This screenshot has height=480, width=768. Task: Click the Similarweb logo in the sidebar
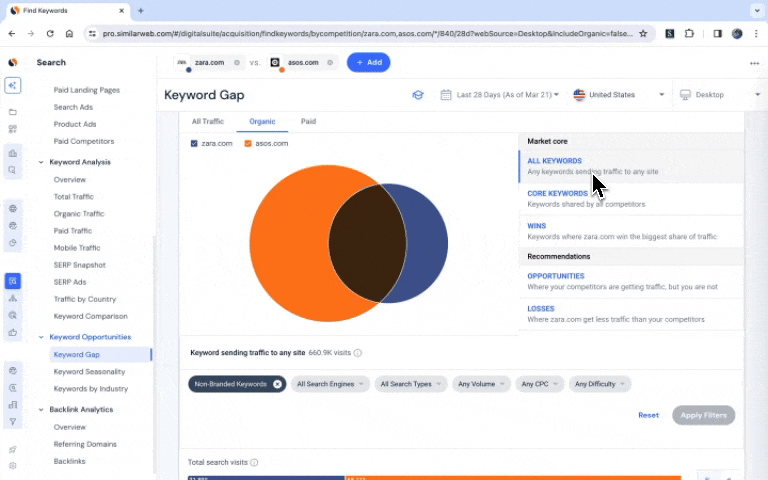click(13, 63)
